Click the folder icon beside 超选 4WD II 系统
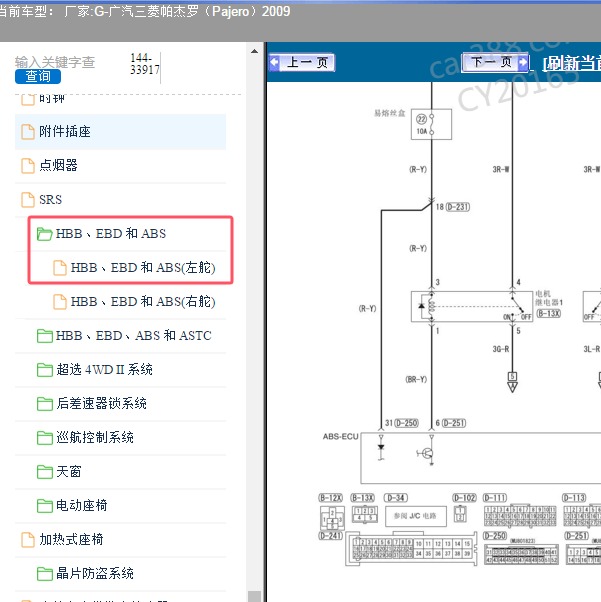 click(45, 370)
